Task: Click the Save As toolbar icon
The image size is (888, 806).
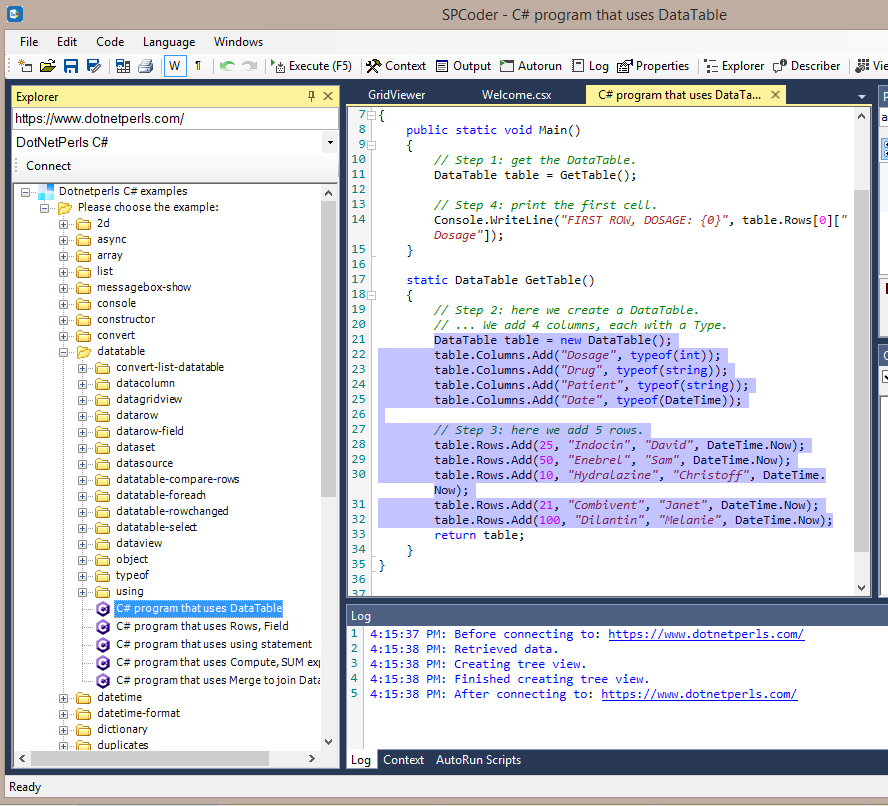Action: point(93,66)
